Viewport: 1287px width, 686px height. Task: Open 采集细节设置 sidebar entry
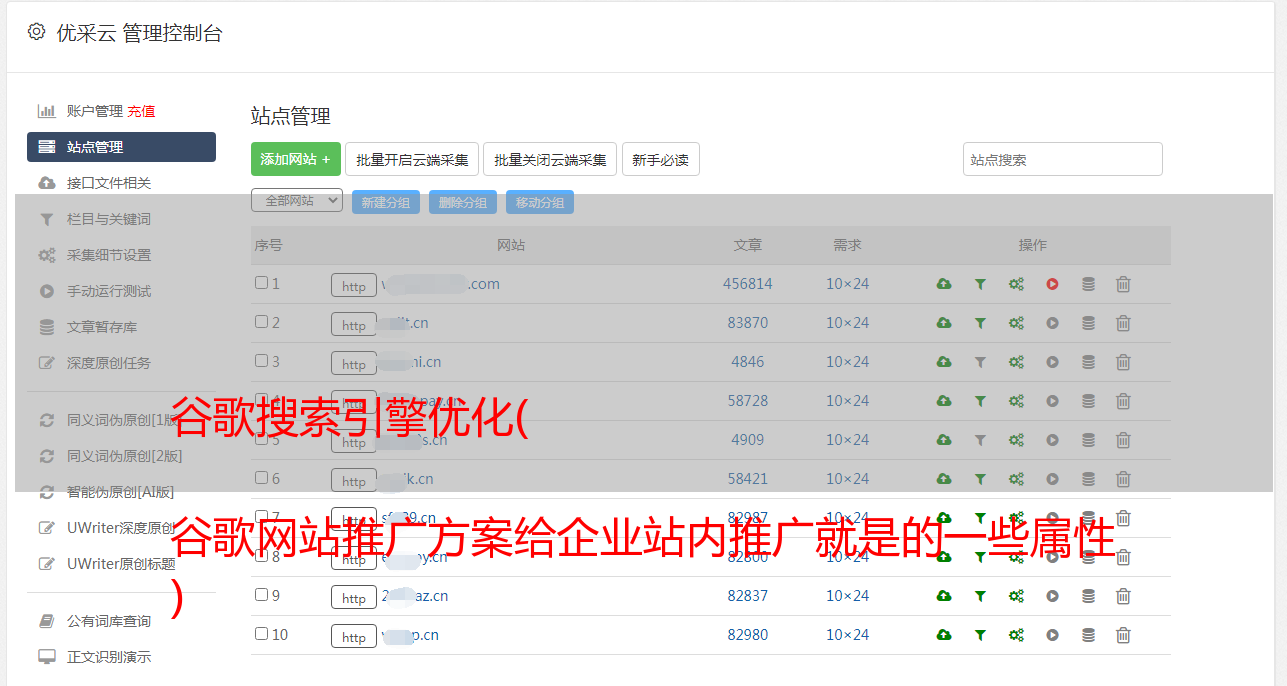(x=109, y=255)
